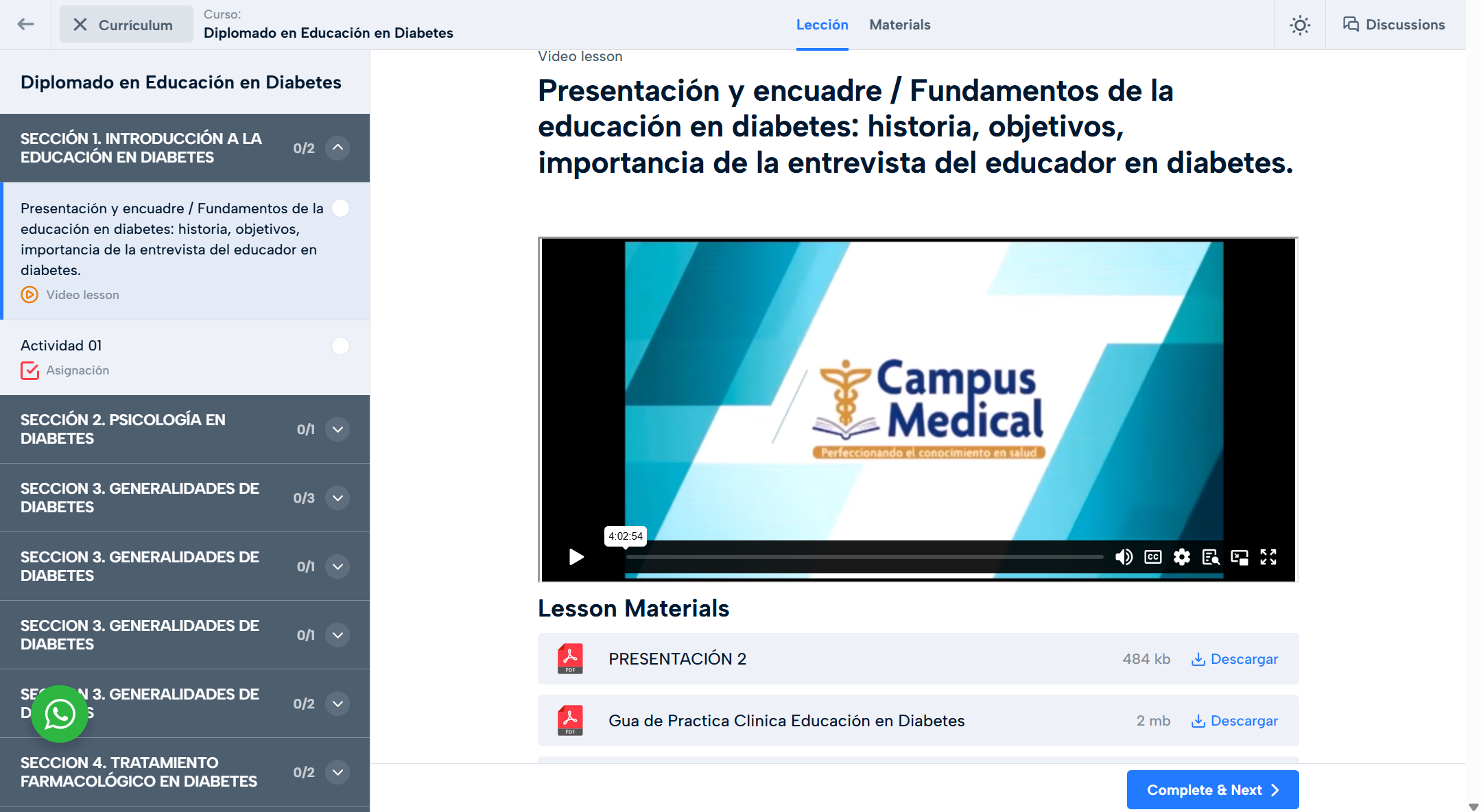
Task: Open the WhatsApp chat button
Action: [60, 714]
